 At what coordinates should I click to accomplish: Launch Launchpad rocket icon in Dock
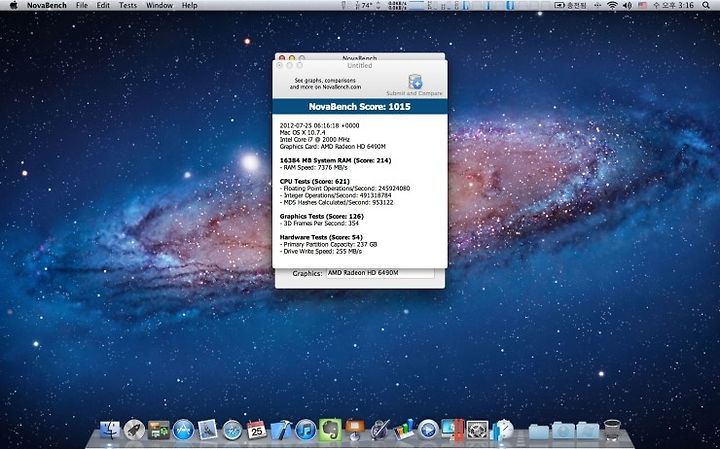pyautogui.click(x=134, y=430)
